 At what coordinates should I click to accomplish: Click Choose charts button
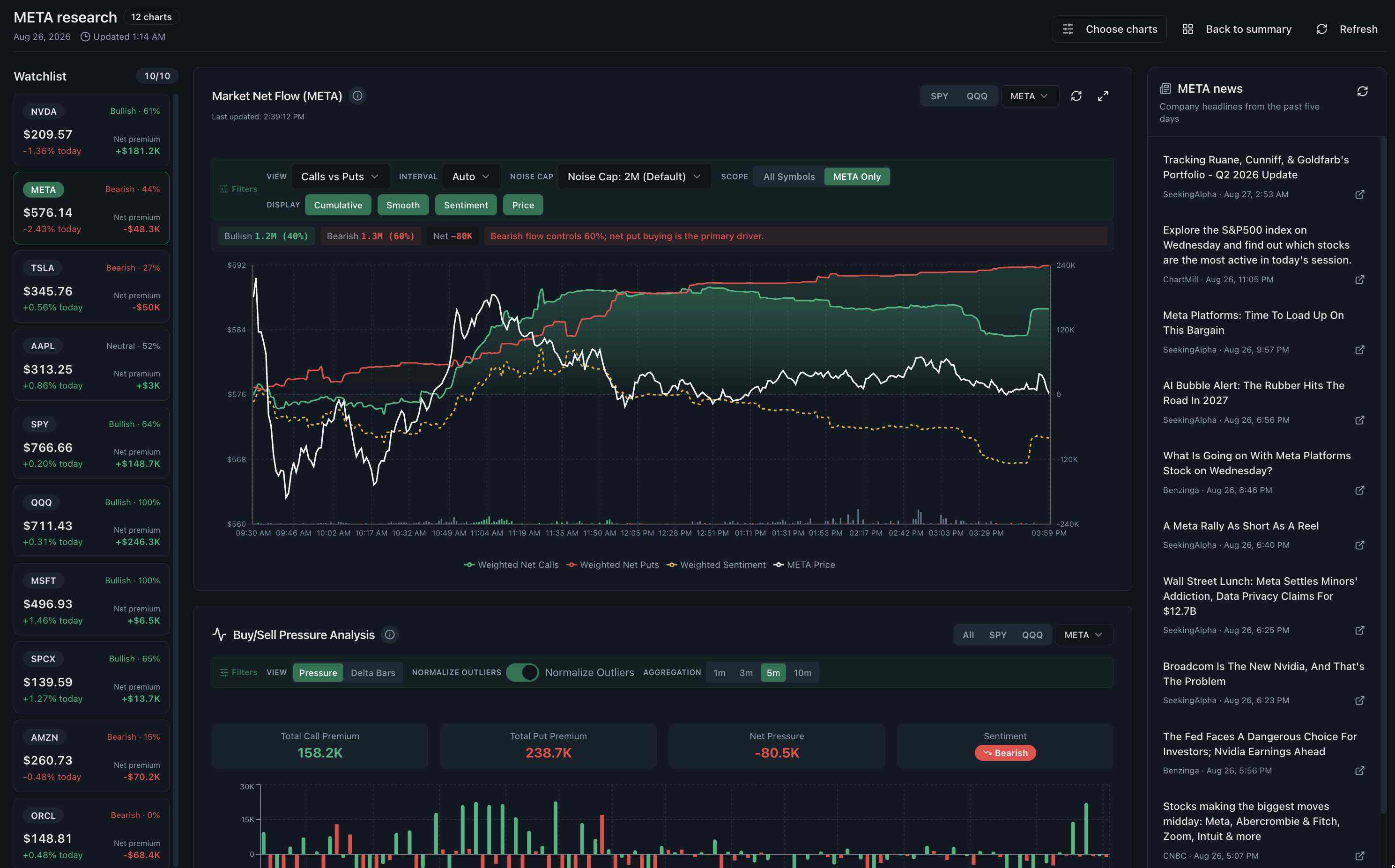pyautogui.click(x=1109, y=29)
